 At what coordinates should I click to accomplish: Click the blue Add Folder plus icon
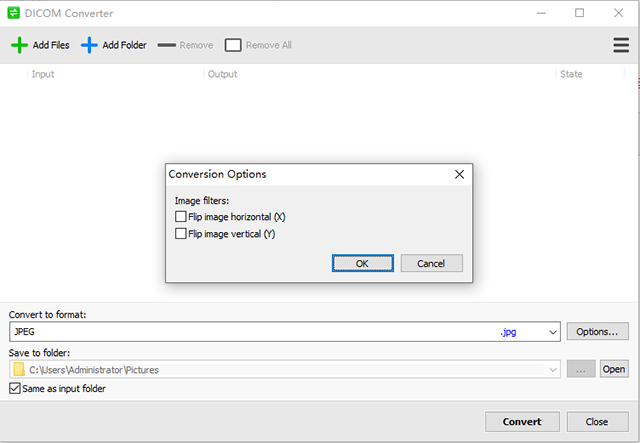tap(90, 45)
